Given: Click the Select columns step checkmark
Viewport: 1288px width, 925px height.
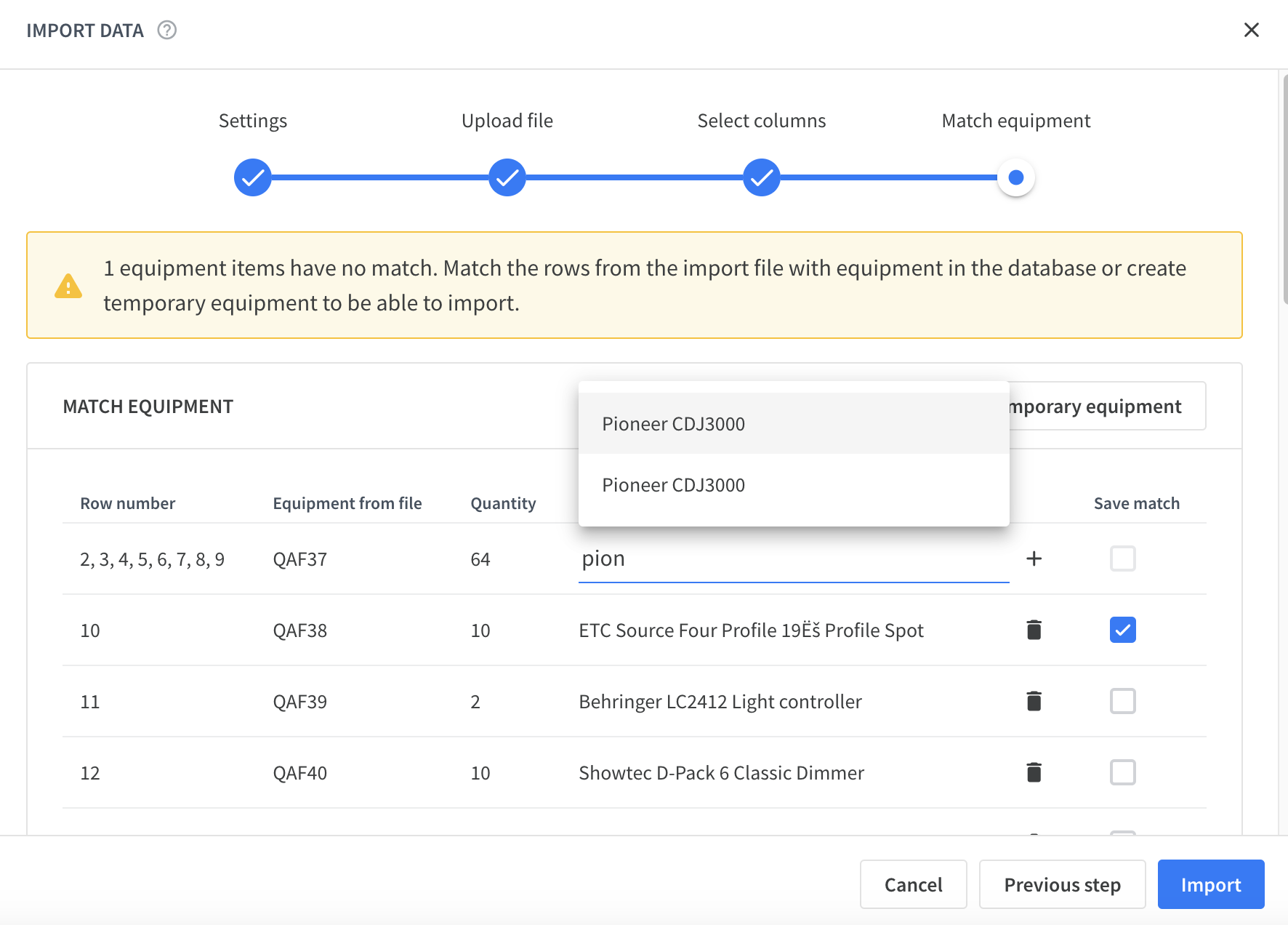Looking at the screenshot, I should 762,177.
